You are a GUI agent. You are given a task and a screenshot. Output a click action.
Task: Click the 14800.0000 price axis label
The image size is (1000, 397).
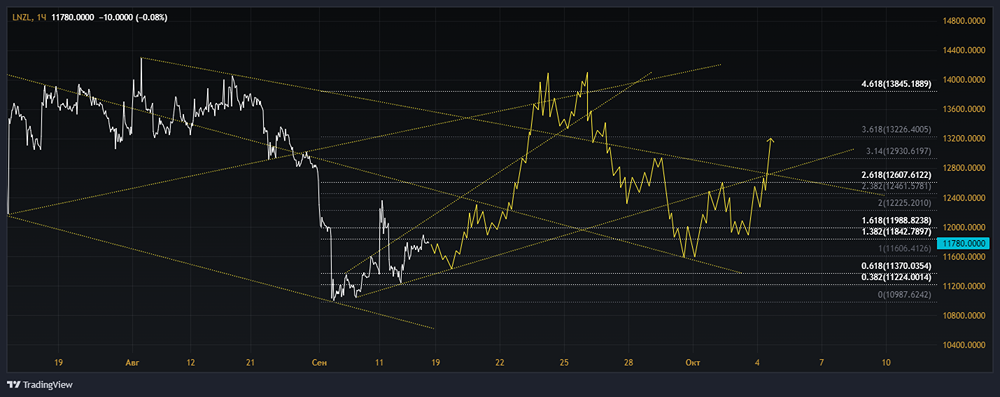(x=965, y=21)
